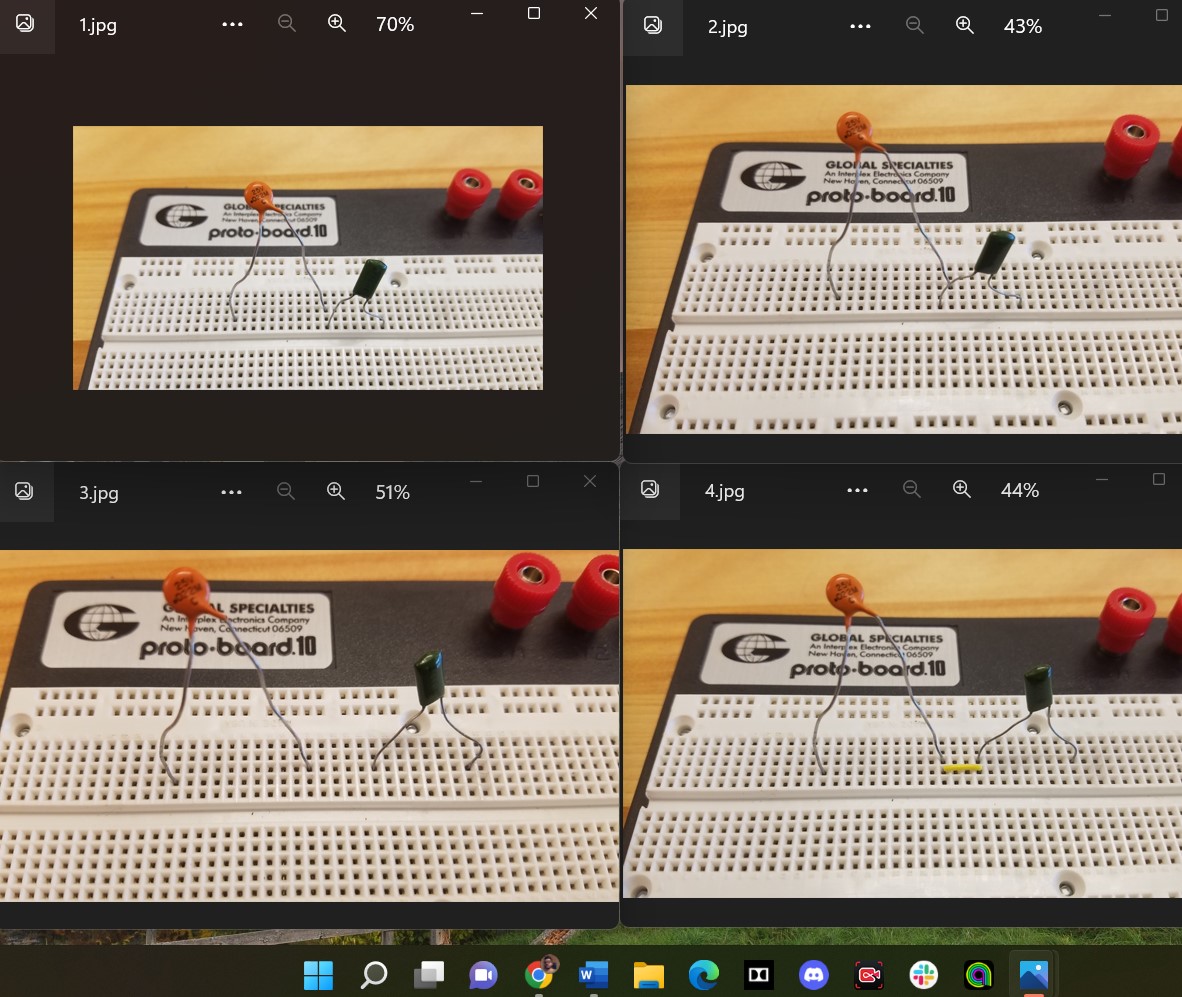This screenshot has height=997, width=1182.
Task: Open the three-dot menu in 2.jpg window
Action: point(860,26)
